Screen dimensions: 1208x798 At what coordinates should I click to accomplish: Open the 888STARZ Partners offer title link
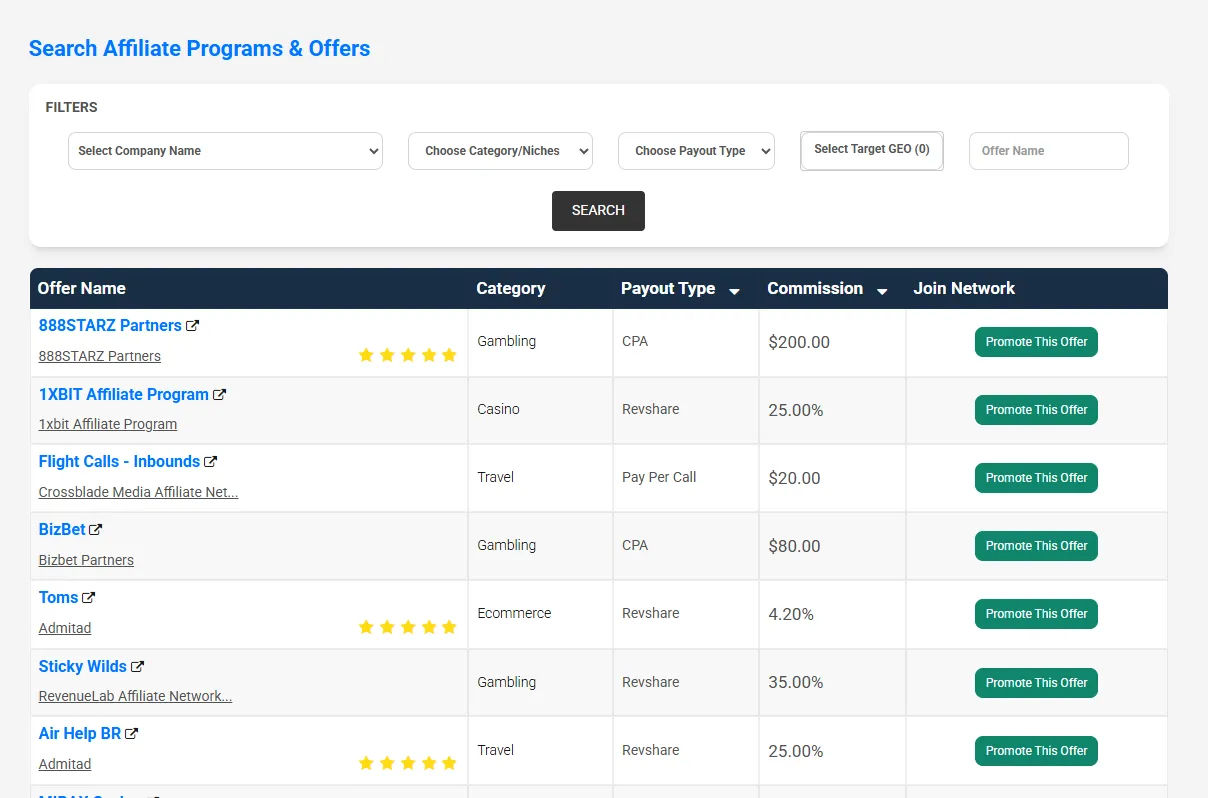tap(110, 326)
